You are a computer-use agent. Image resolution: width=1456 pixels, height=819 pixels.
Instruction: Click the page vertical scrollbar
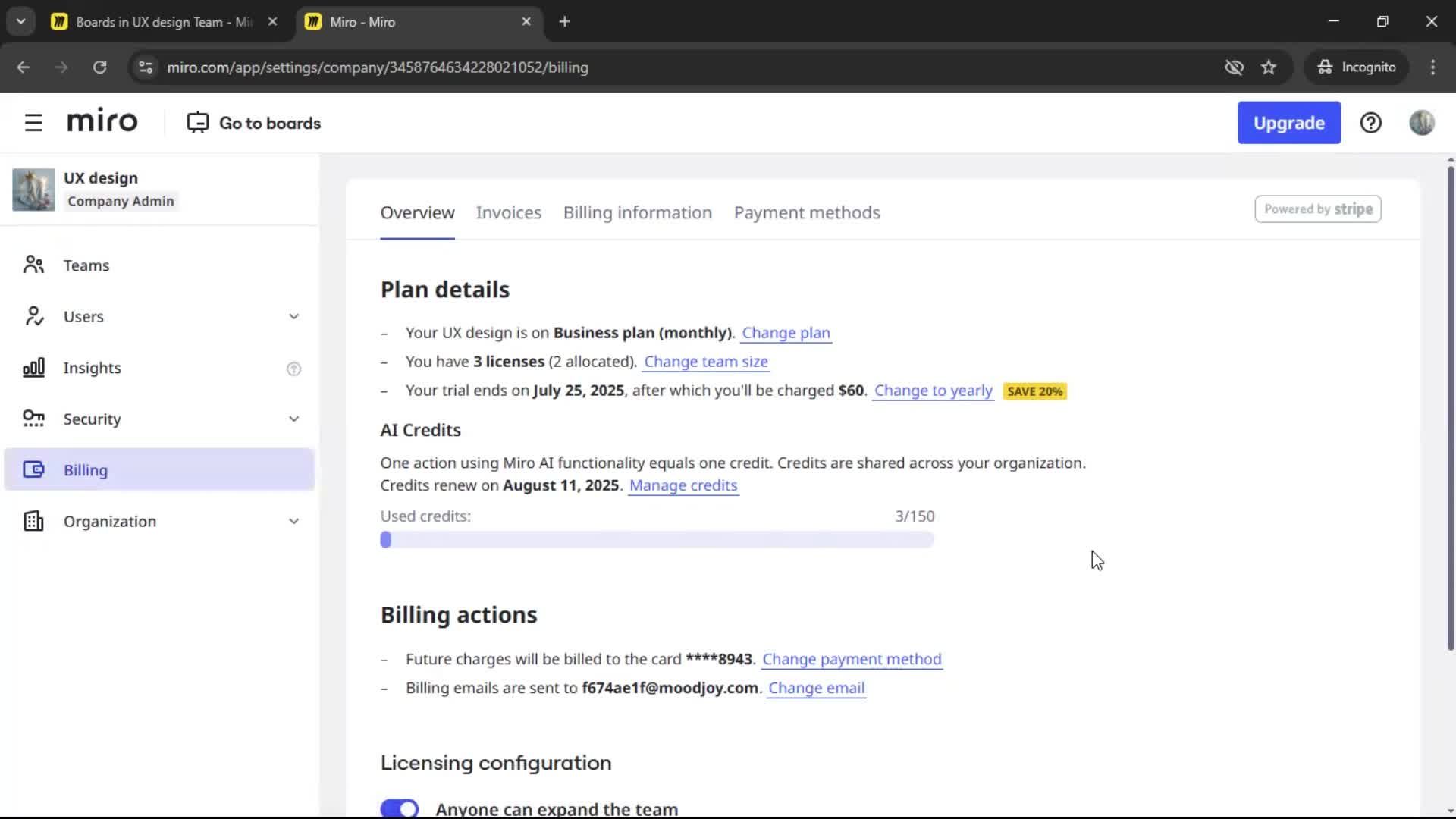pyautogui.click(x=1450, y=409)
